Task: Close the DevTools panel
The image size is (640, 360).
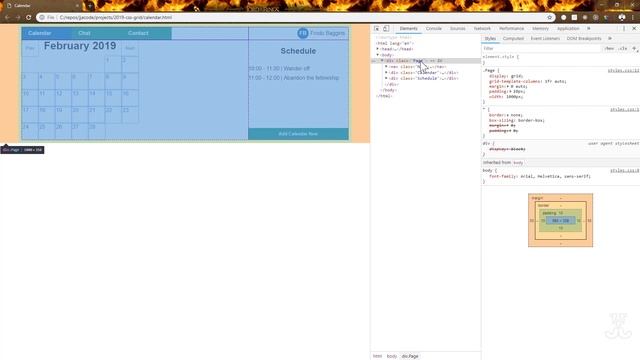Action: pyautogui.click(x=634, y=29)
